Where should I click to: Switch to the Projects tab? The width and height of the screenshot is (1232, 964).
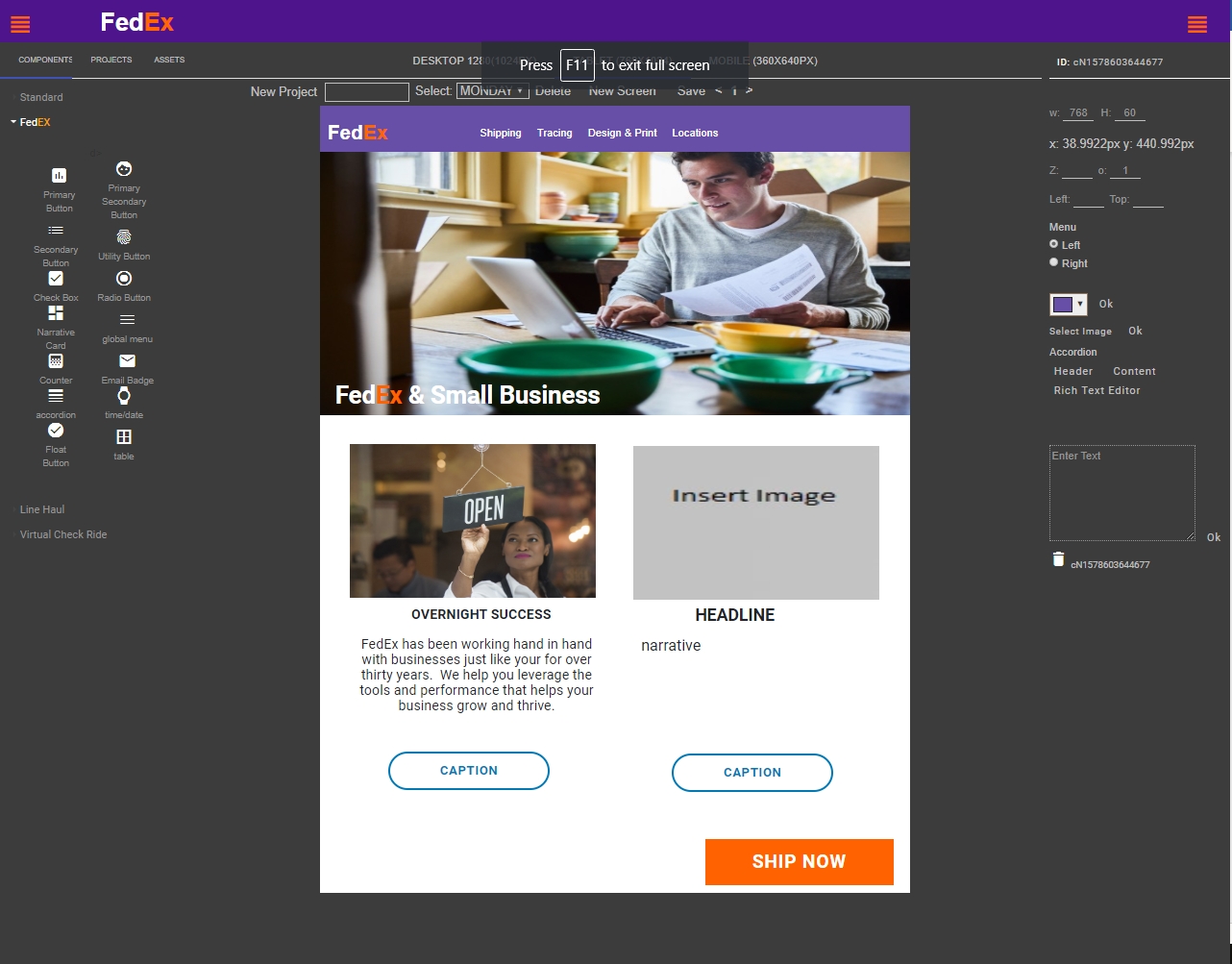pos(111,60)
